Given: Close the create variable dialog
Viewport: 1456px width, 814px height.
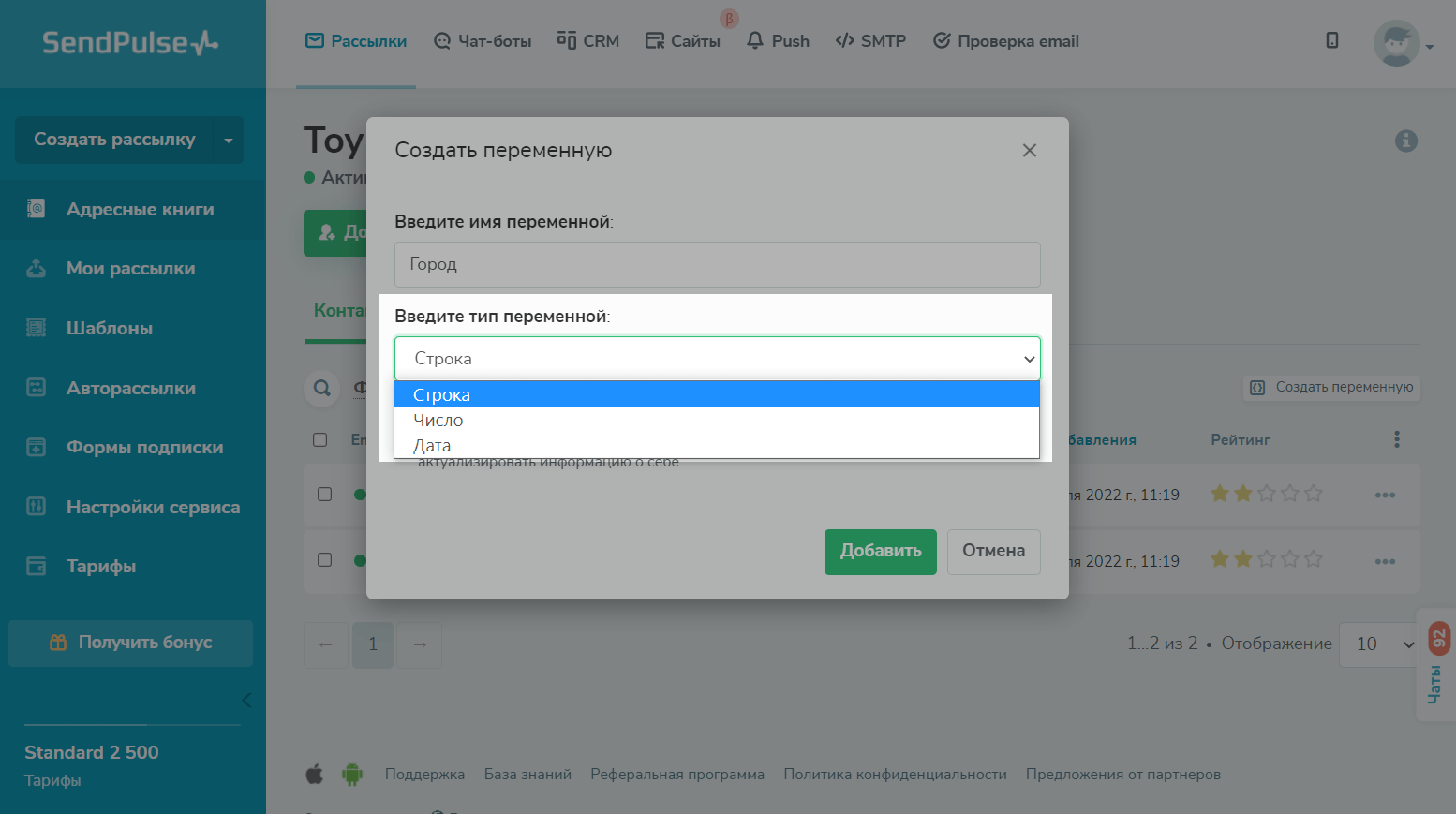Looking at the screenshot, I should [1029, 151].
